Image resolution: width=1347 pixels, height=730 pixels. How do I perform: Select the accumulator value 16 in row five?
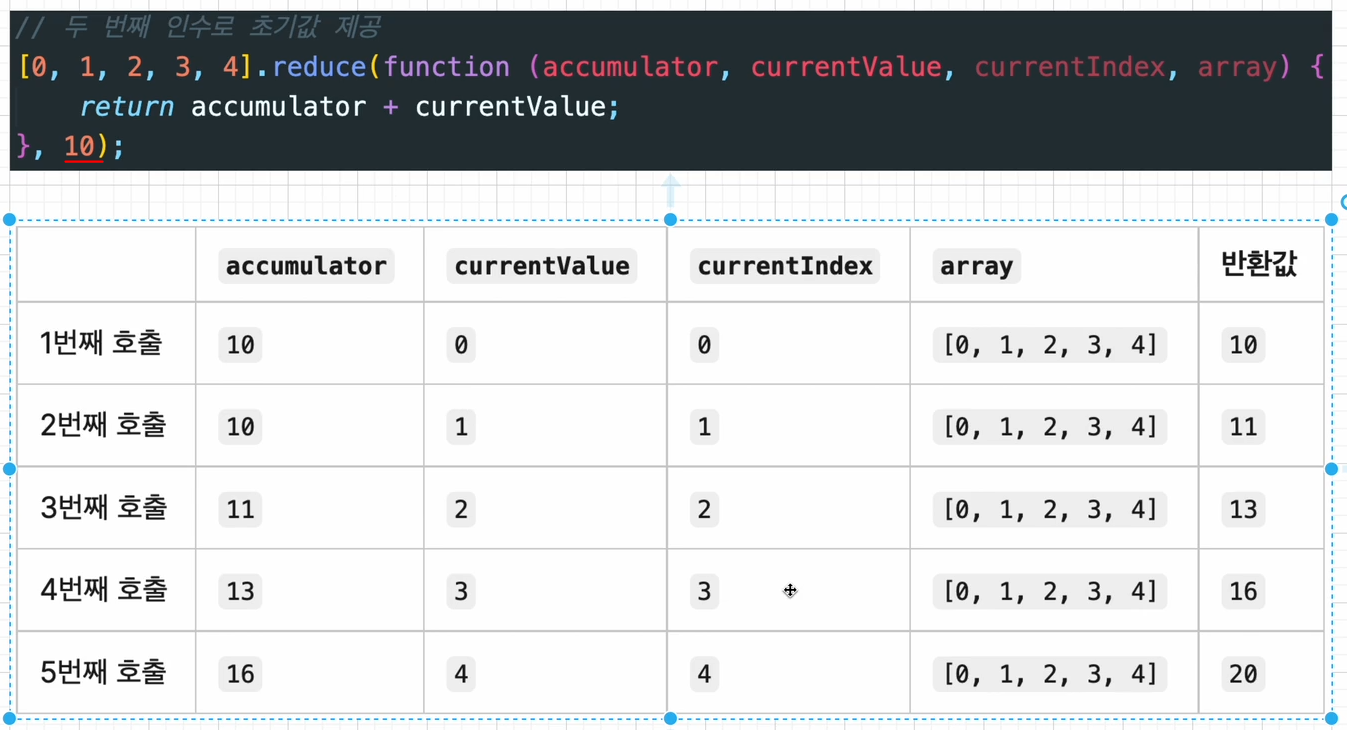(239, 673)
